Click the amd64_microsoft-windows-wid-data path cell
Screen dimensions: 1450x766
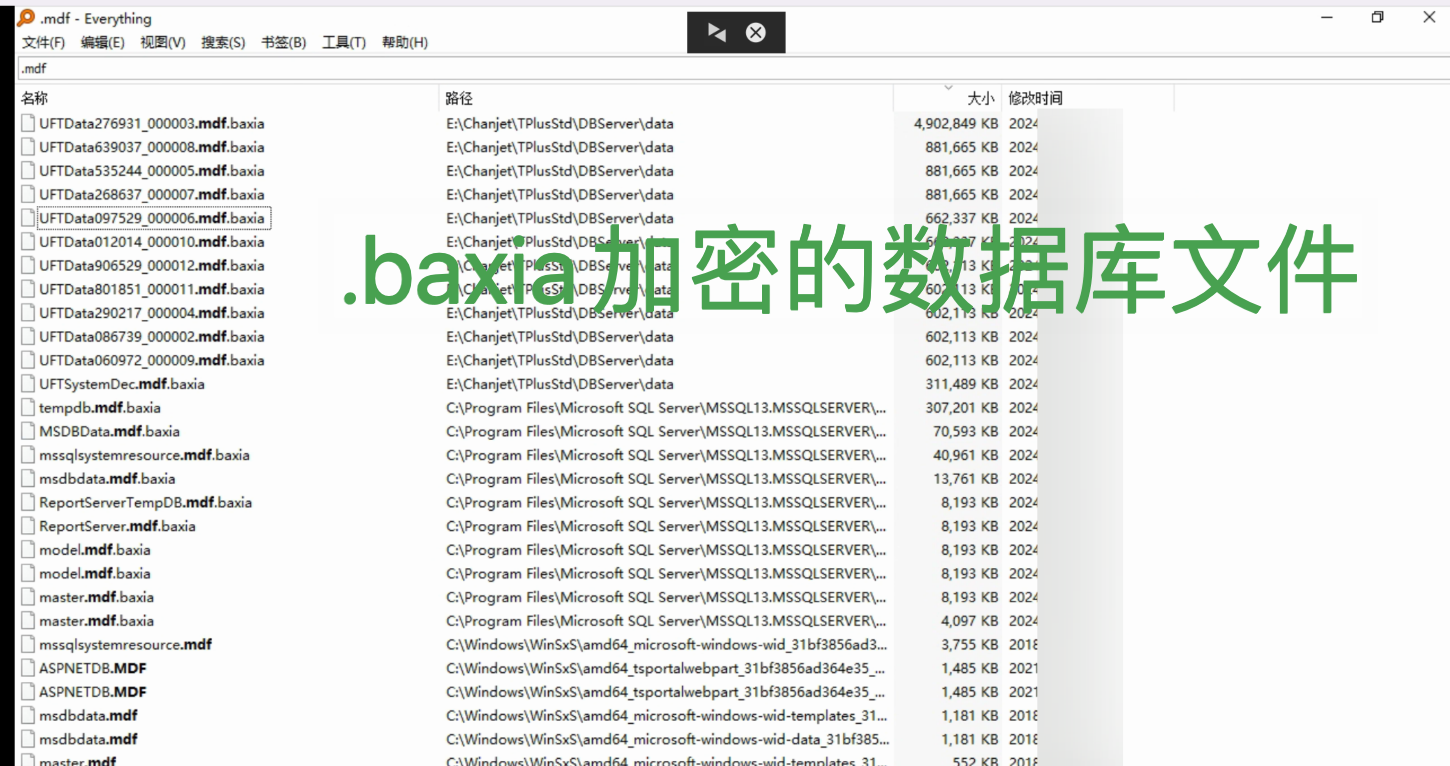pyautogui.click(x=666, y=740)
